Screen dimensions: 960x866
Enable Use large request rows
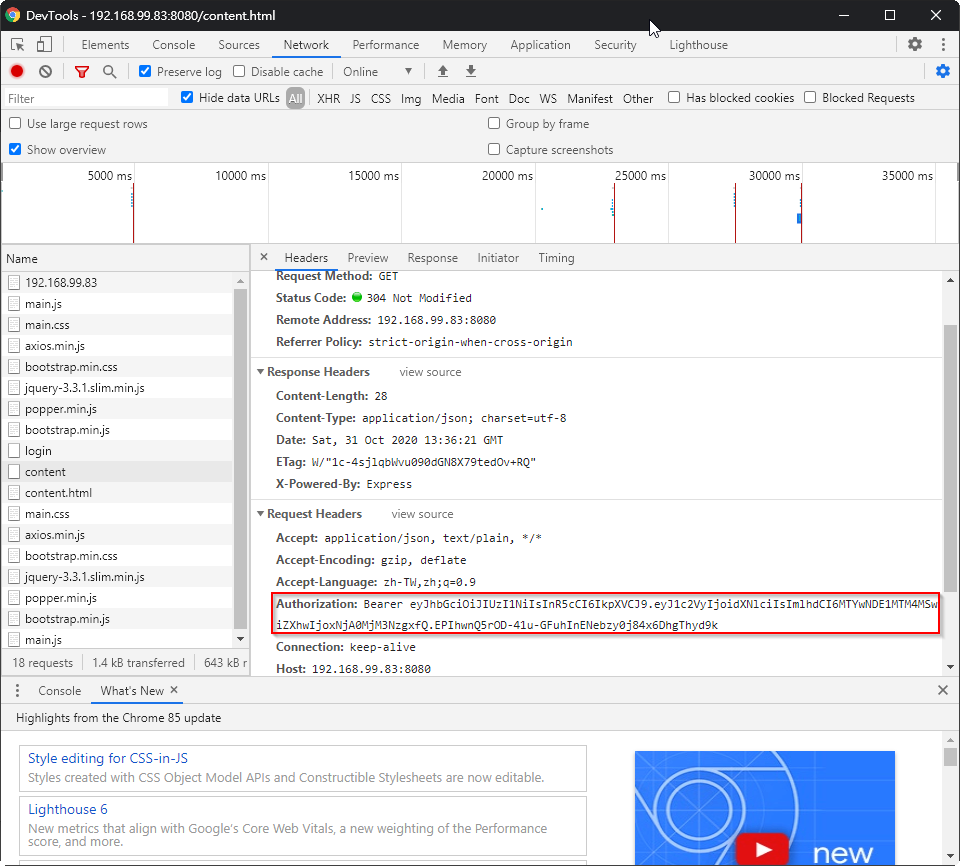point(15,123)
